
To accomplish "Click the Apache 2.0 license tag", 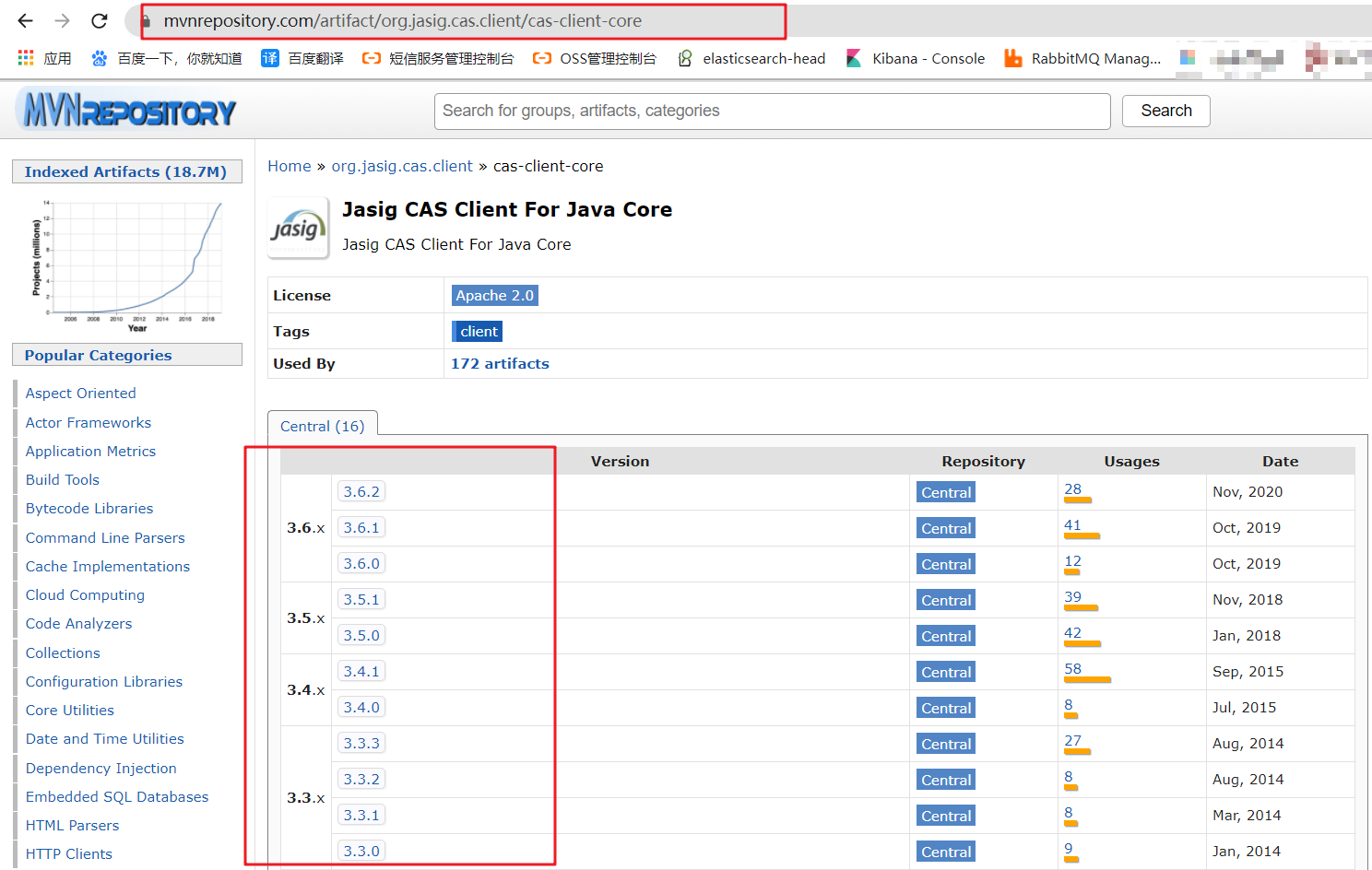I will click(494, 295).
